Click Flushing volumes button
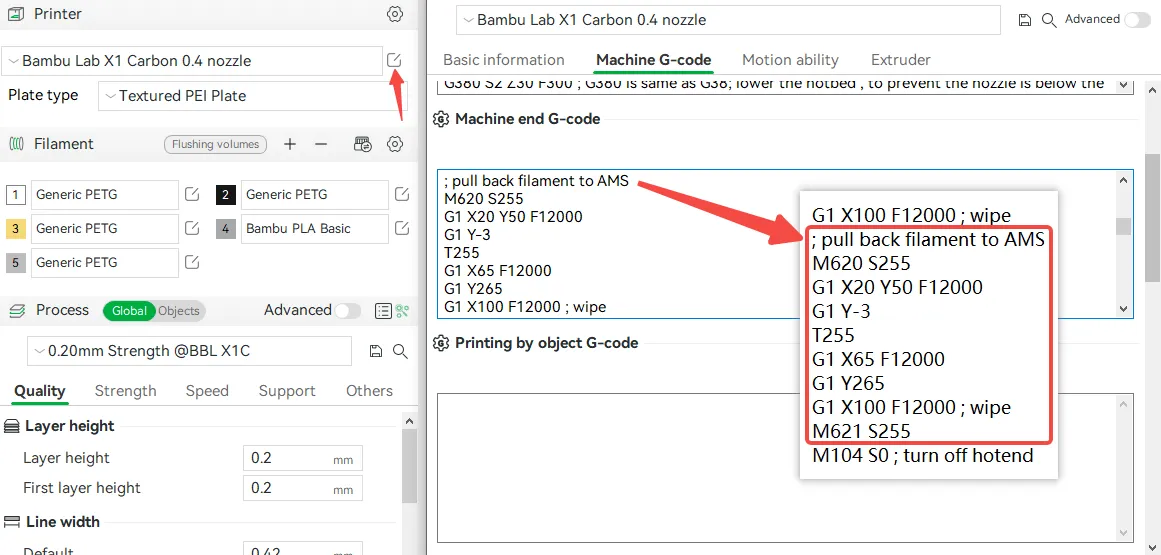1161x555 pixels. tap(215, 144)
